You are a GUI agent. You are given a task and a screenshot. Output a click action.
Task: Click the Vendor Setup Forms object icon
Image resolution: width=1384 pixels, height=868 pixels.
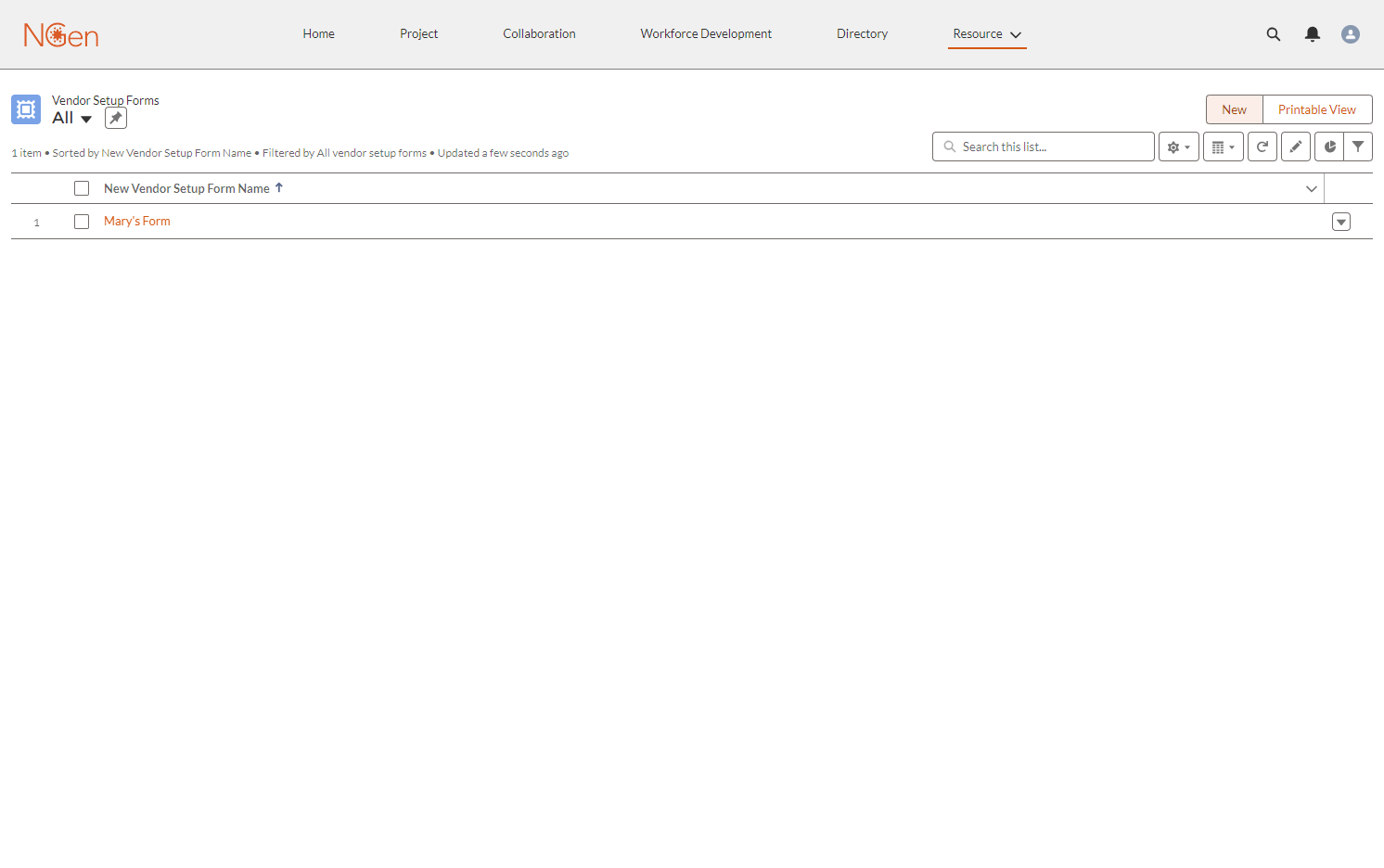(26, 109)
